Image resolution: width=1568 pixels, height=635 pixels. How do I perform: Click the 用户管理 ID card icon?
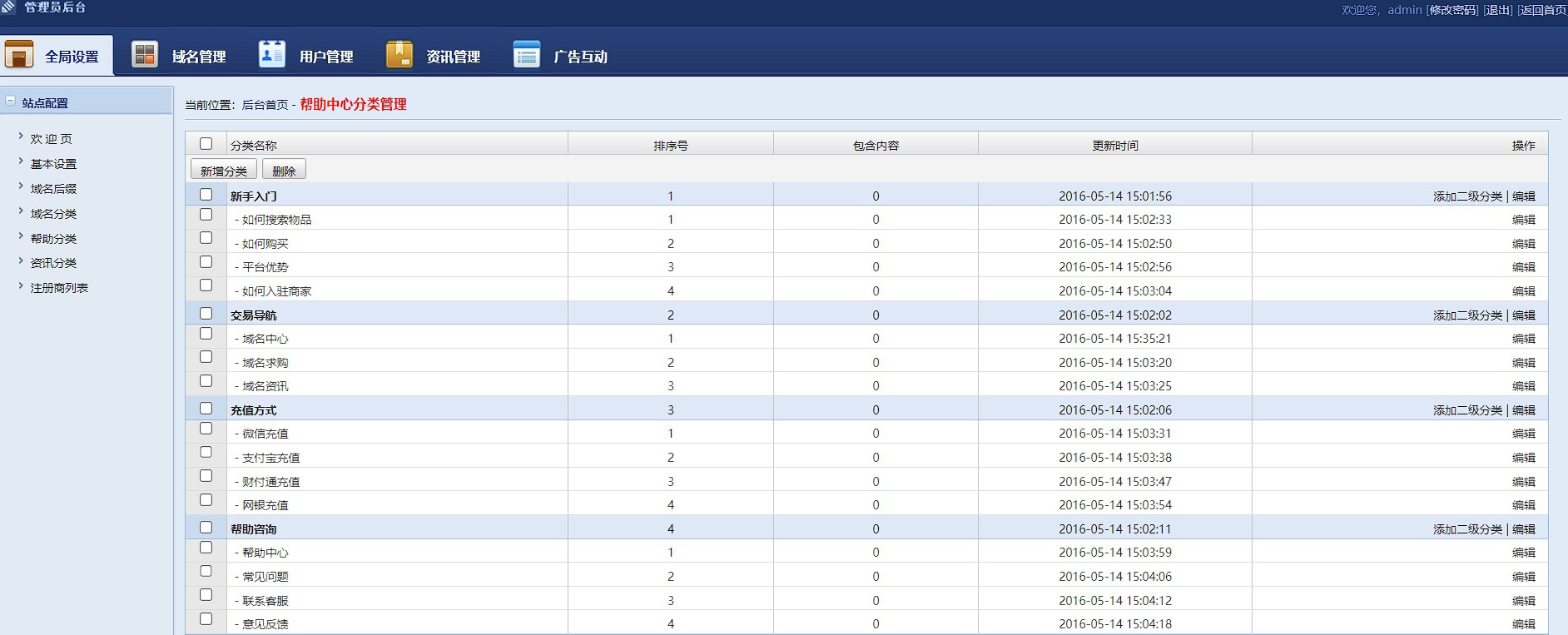271,55
